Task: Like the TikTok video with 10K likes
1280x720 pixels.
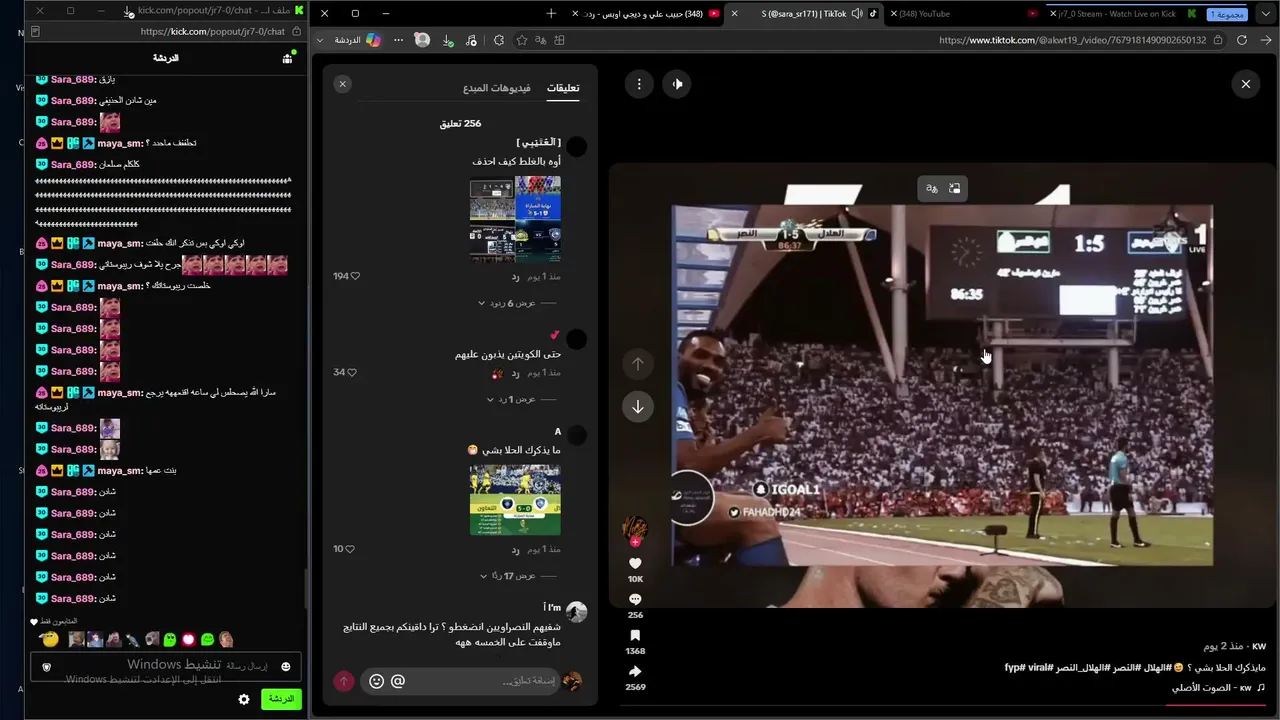Action: 635,563
